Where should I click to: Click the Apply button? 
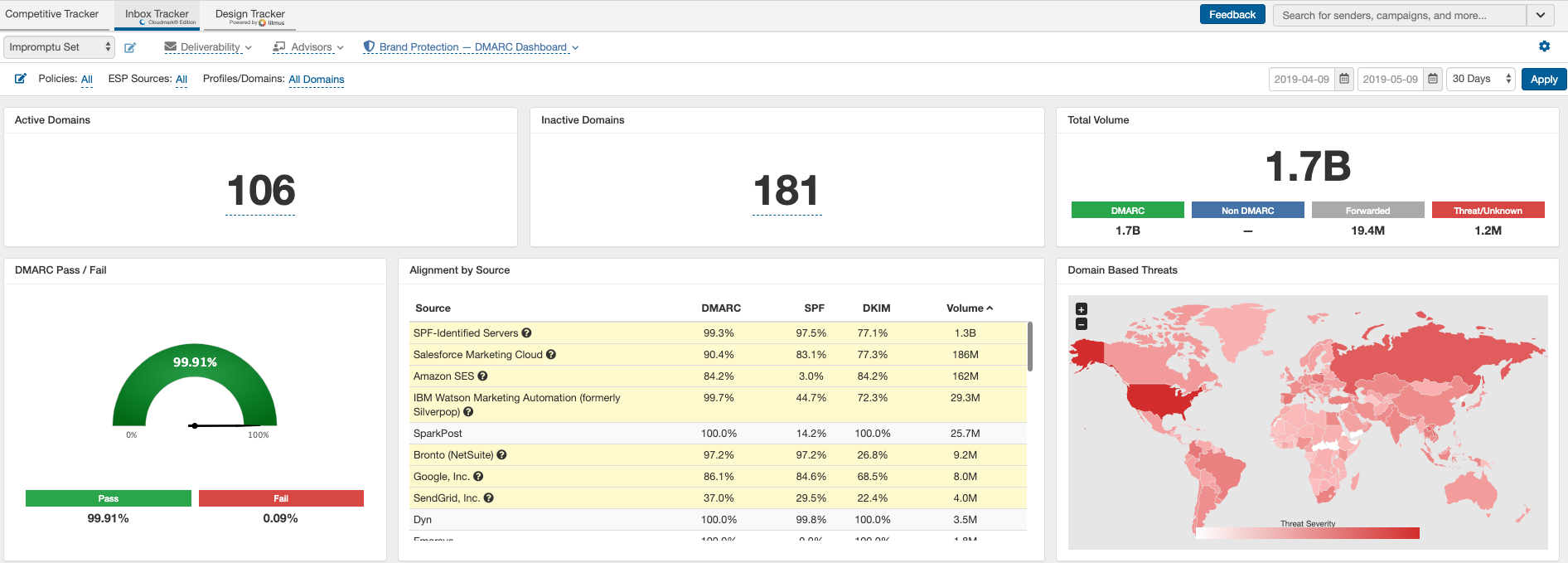tap(1544, 80)
